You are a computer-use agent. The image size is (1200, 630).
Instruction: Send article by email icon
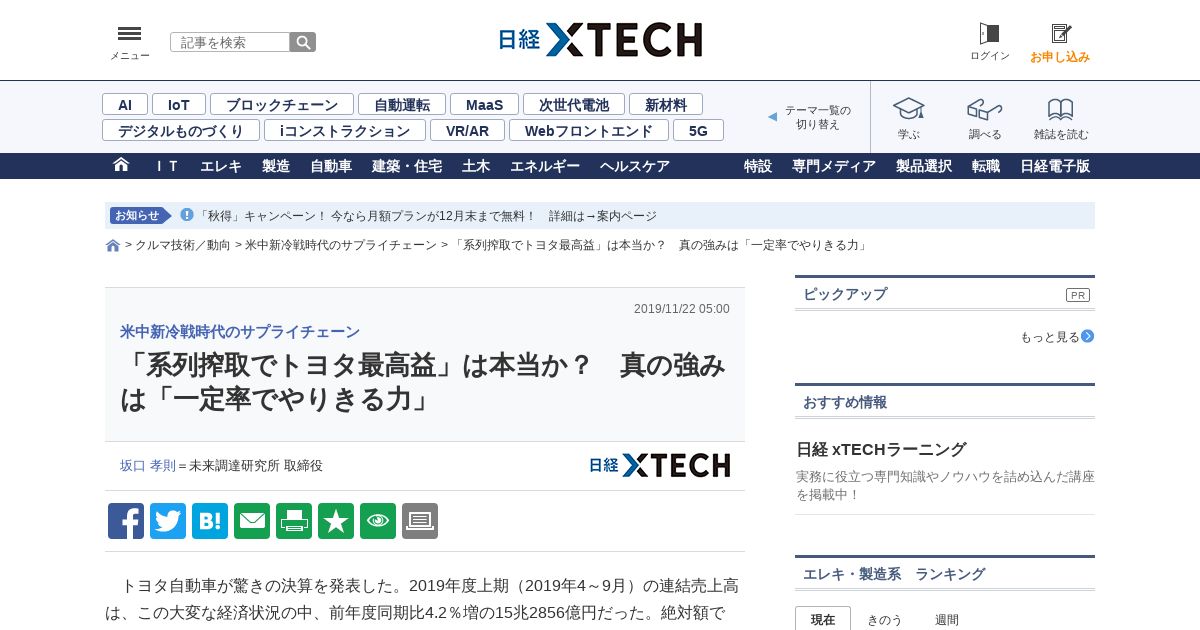pyautogui.click(x=252, y=521)
